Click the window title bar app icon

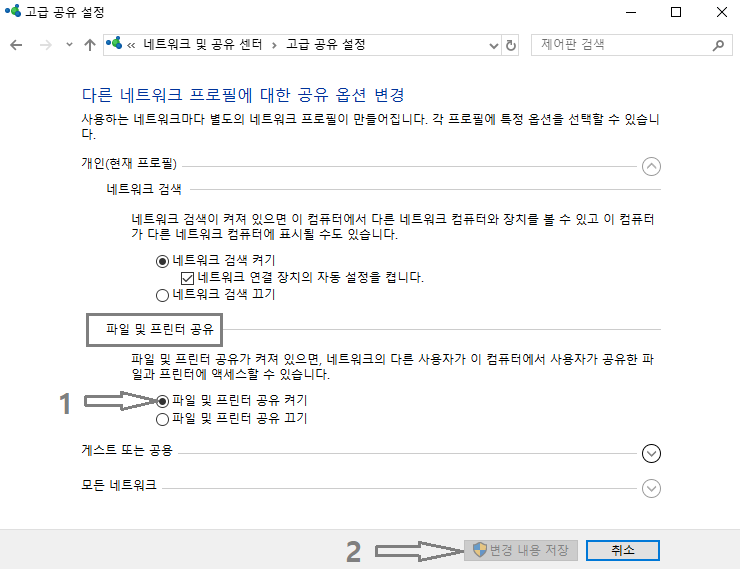coord(13,11)
